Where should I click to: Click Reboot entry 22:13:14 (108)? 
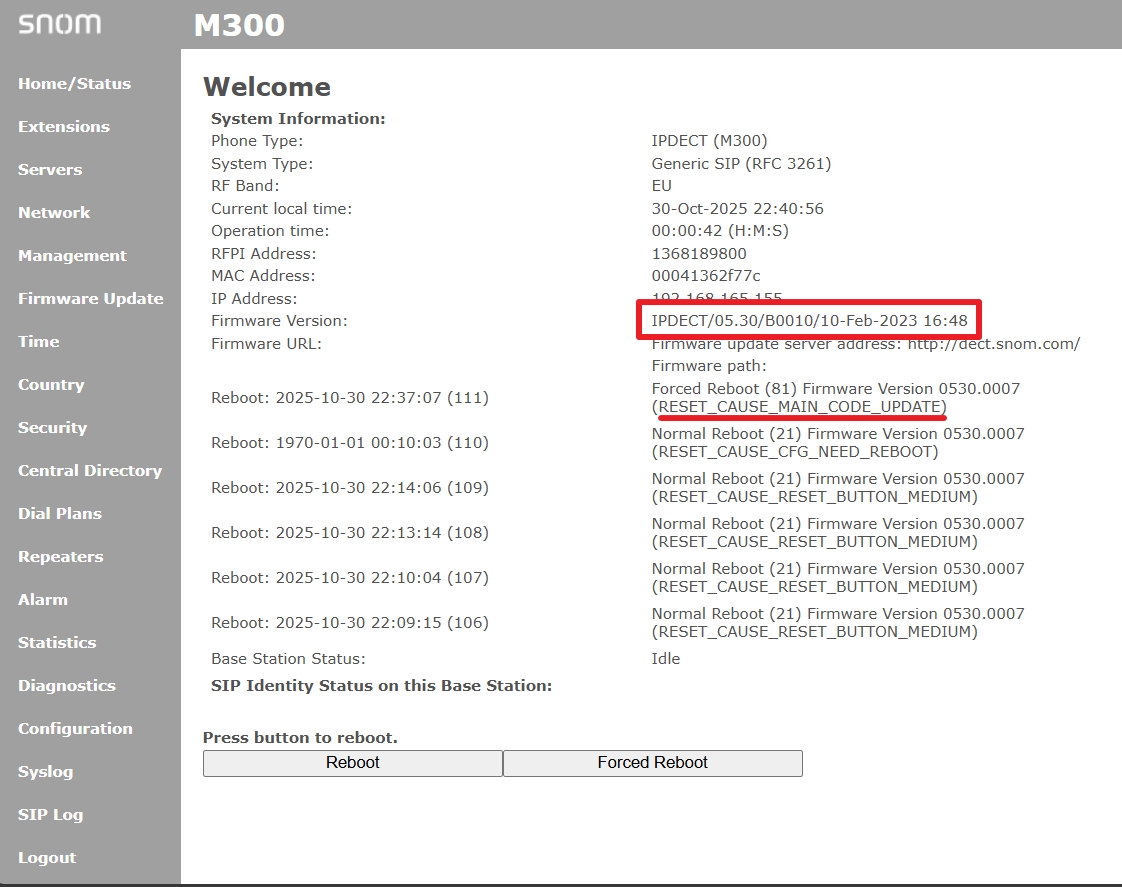(x=350, y=533)
